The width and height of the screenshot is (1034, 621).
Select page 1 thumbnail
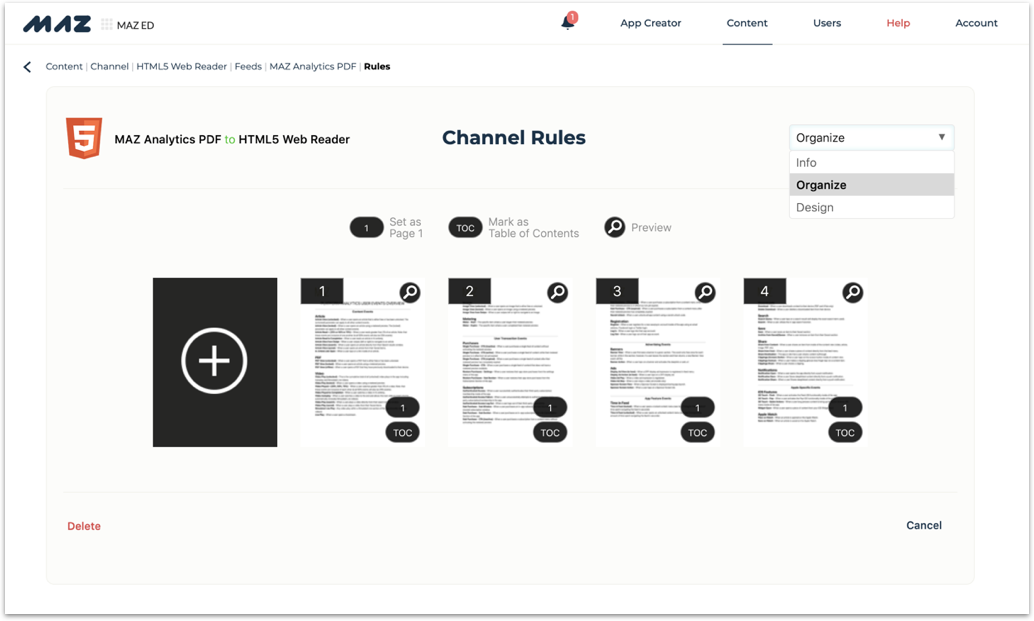[362, 362]
